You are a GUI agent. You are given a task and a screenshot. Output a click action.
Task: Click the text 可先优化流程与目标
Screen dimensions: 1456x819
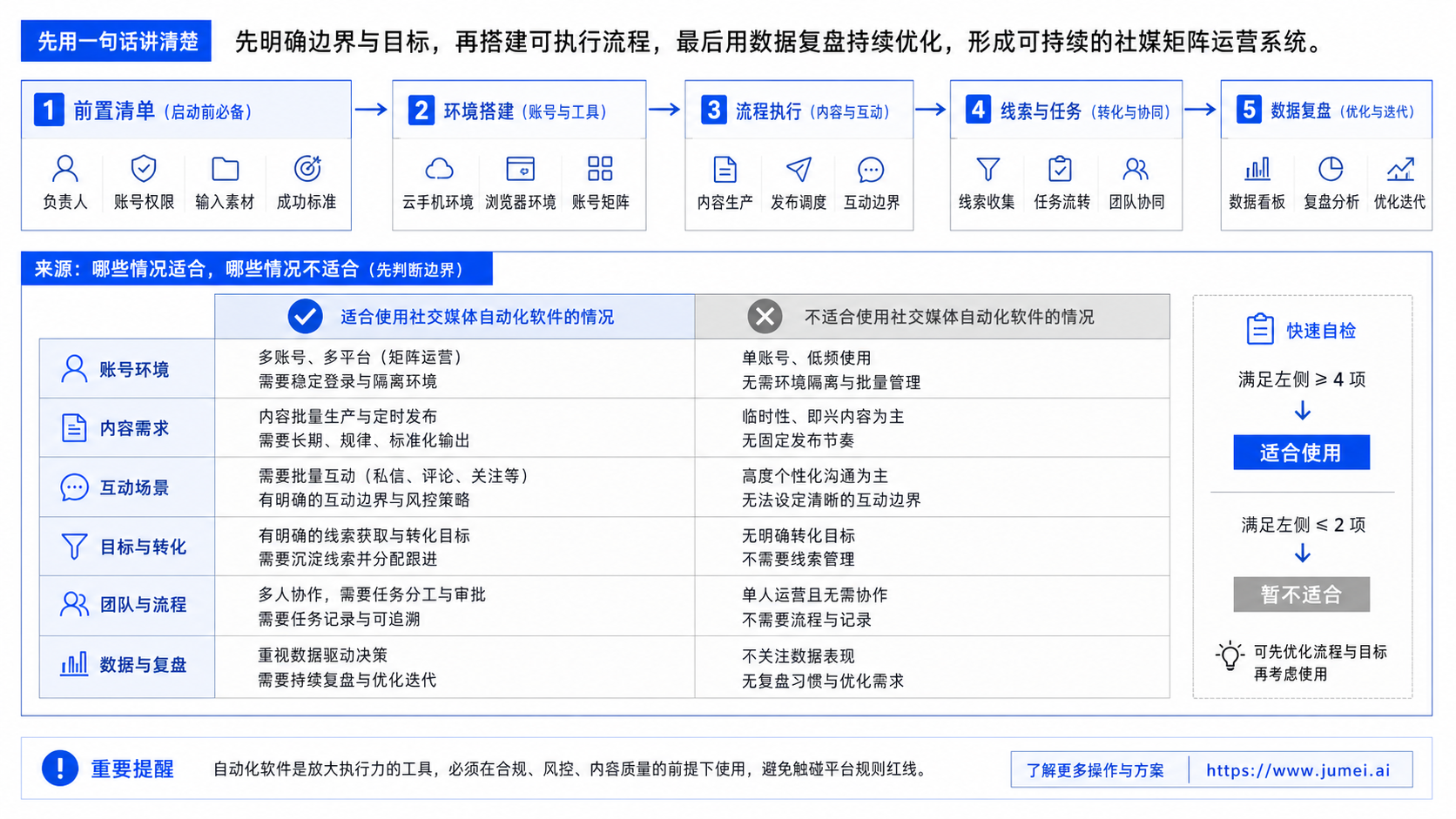click(1320, 652)
